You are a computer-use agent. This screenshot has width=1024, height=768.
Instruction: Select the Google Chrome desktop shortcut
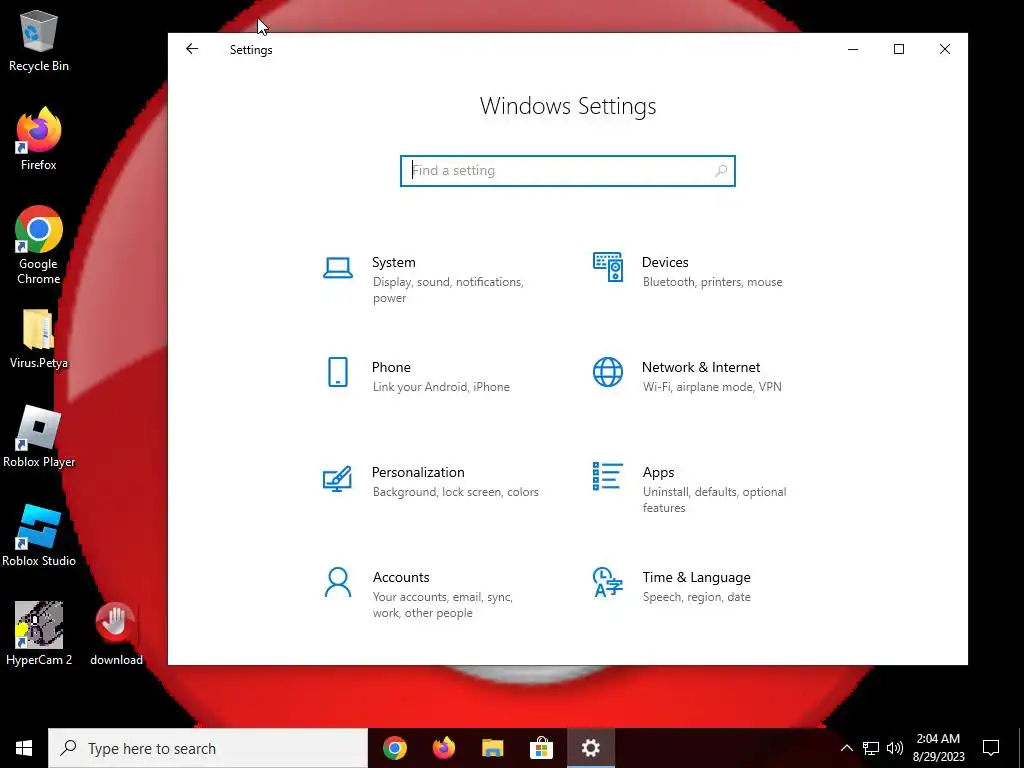tap(39, 246)
